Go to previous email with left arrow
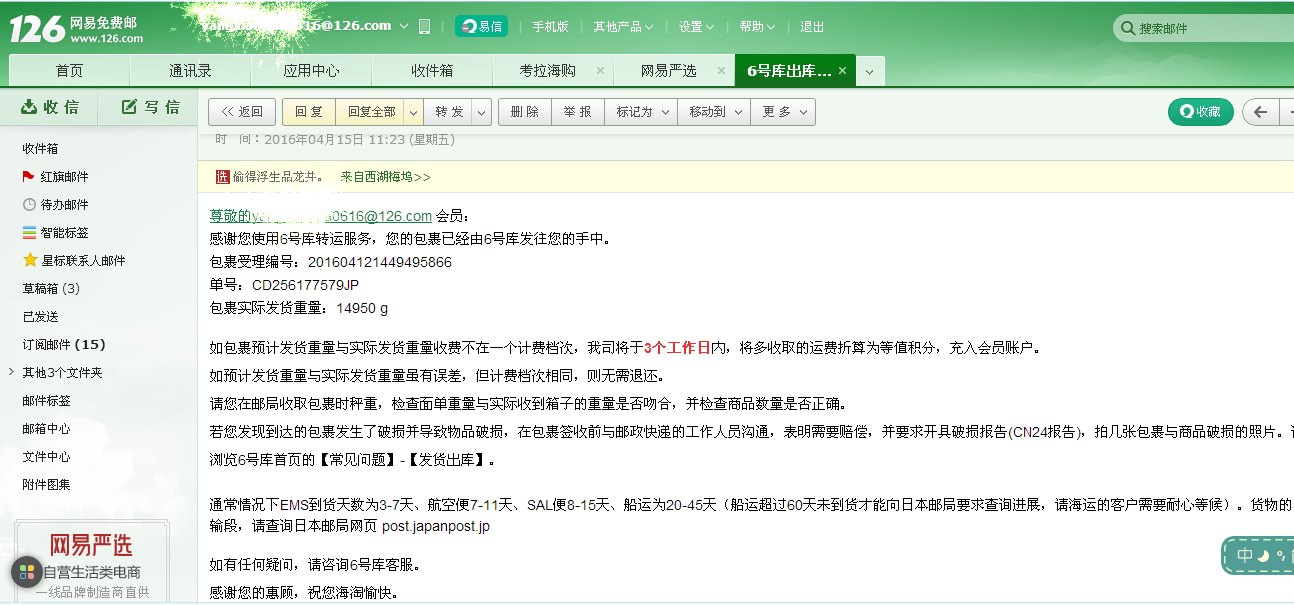 point(1260,112)
